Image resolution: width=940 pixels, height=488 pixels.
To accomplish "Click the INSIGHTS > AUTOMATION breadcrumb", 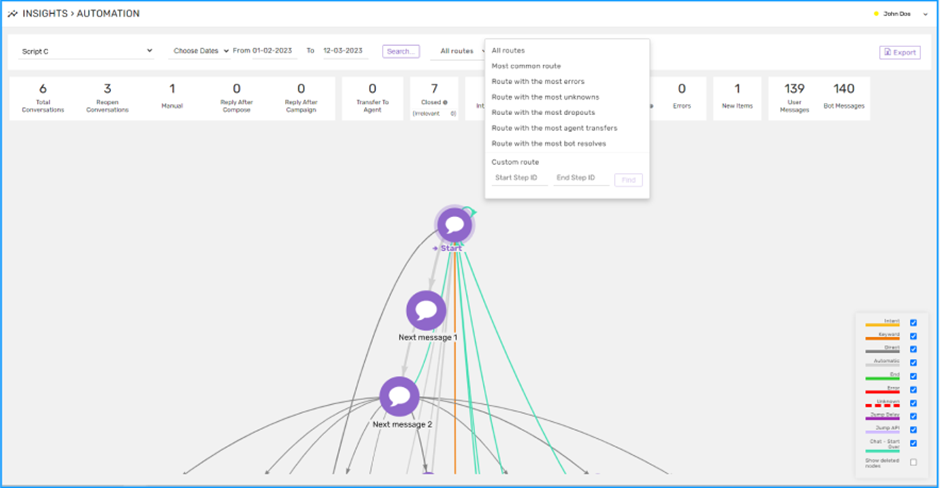I will click(81, 14).
